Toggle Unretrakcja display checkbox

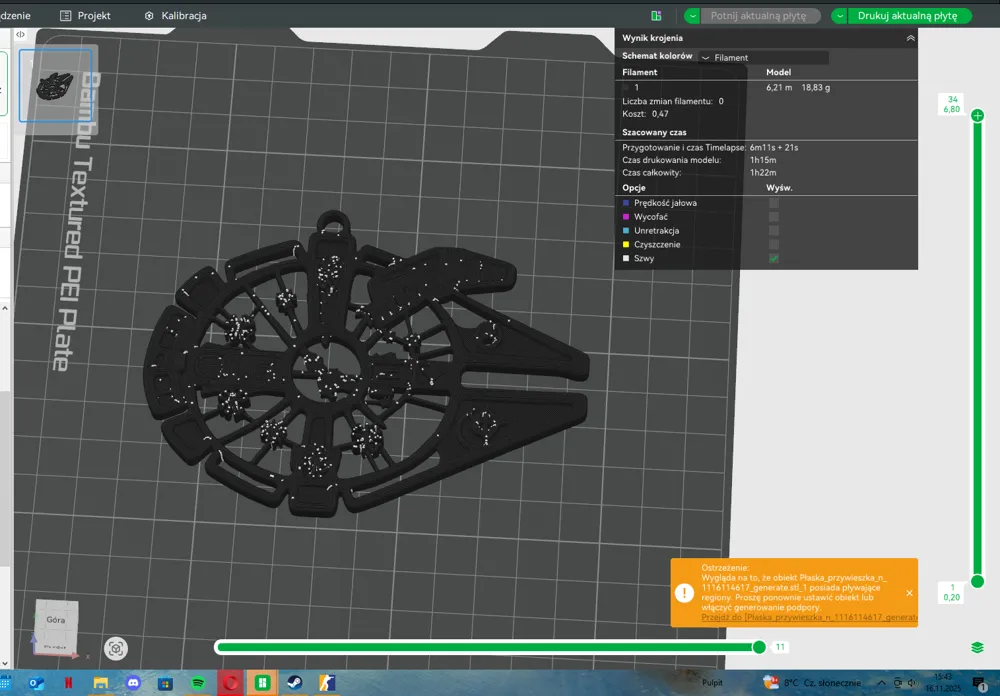pyautogui.click(x=774, y=230)
